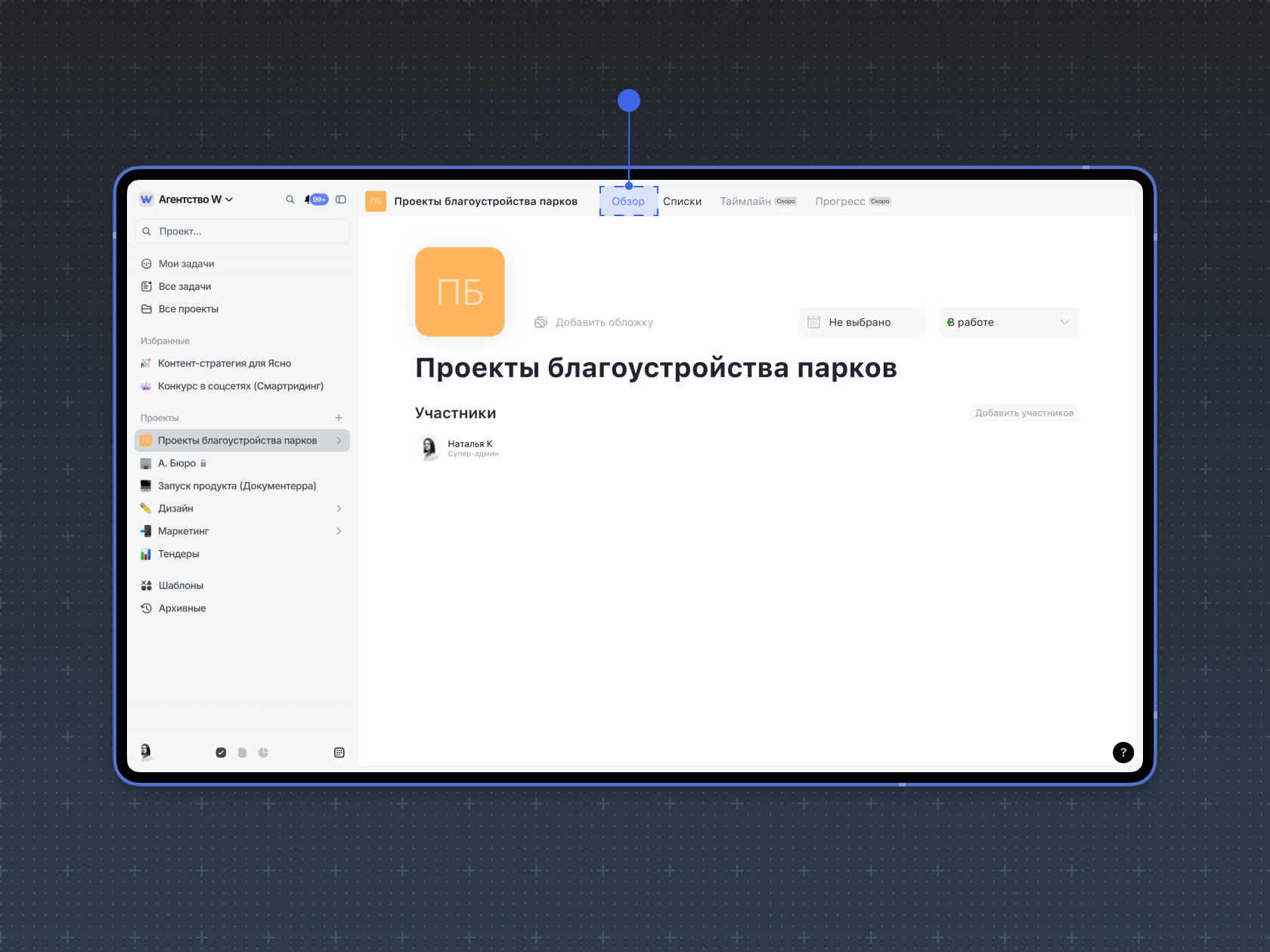Switch to the Обзор tab
The width and height of the screenshot is (1270, 952).
(x=628, y=201)
